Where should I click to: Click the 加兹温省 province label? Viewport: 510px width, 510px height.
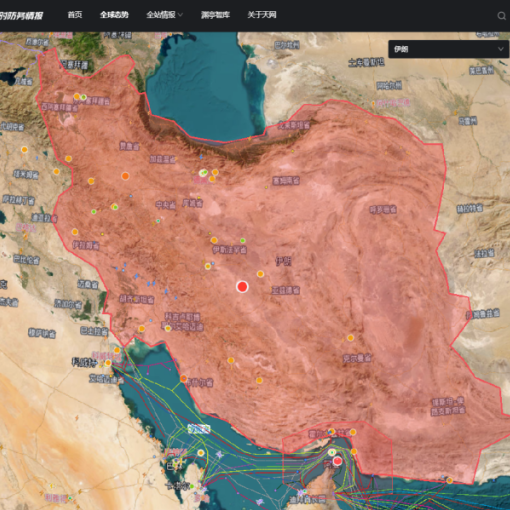(162, 159)
